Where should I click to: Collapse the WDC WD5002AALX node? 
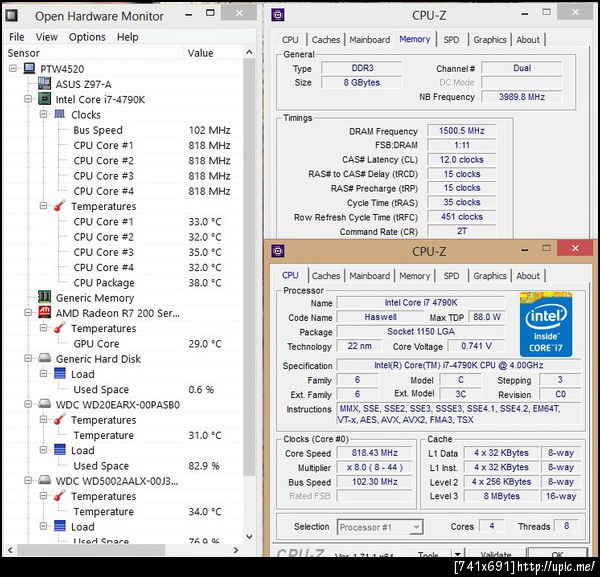coord(28,480)
